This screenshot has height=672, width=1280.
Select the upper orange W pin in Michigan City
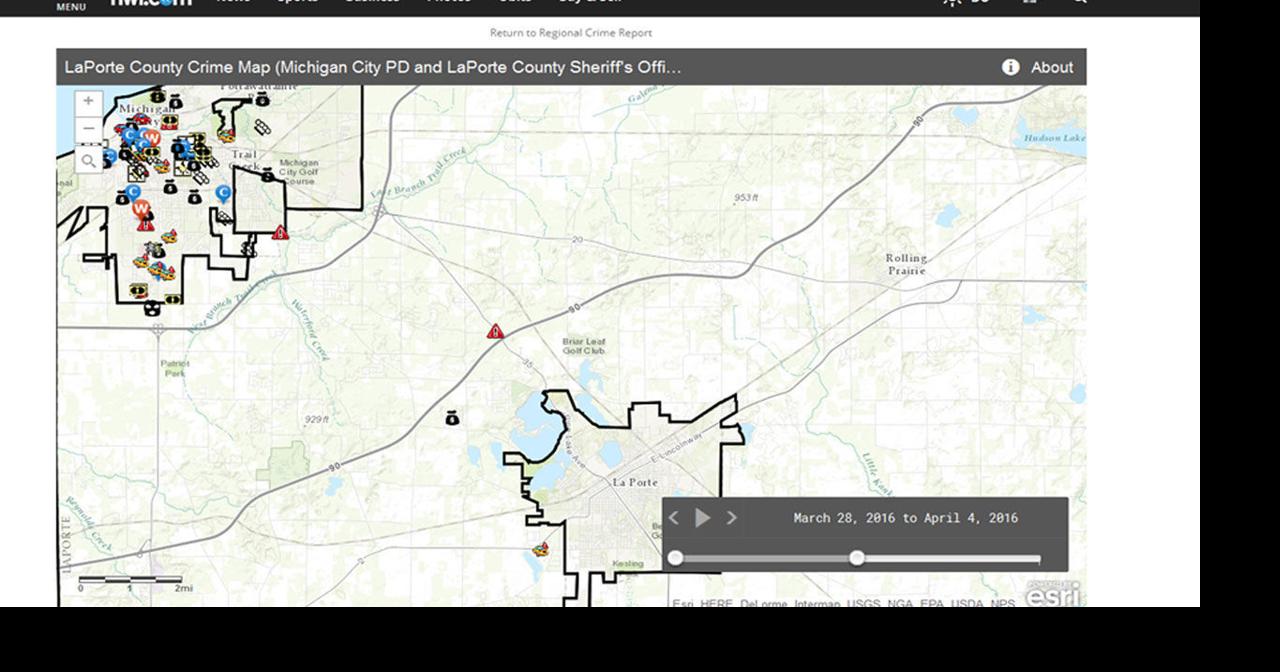(x=152, y=138)
